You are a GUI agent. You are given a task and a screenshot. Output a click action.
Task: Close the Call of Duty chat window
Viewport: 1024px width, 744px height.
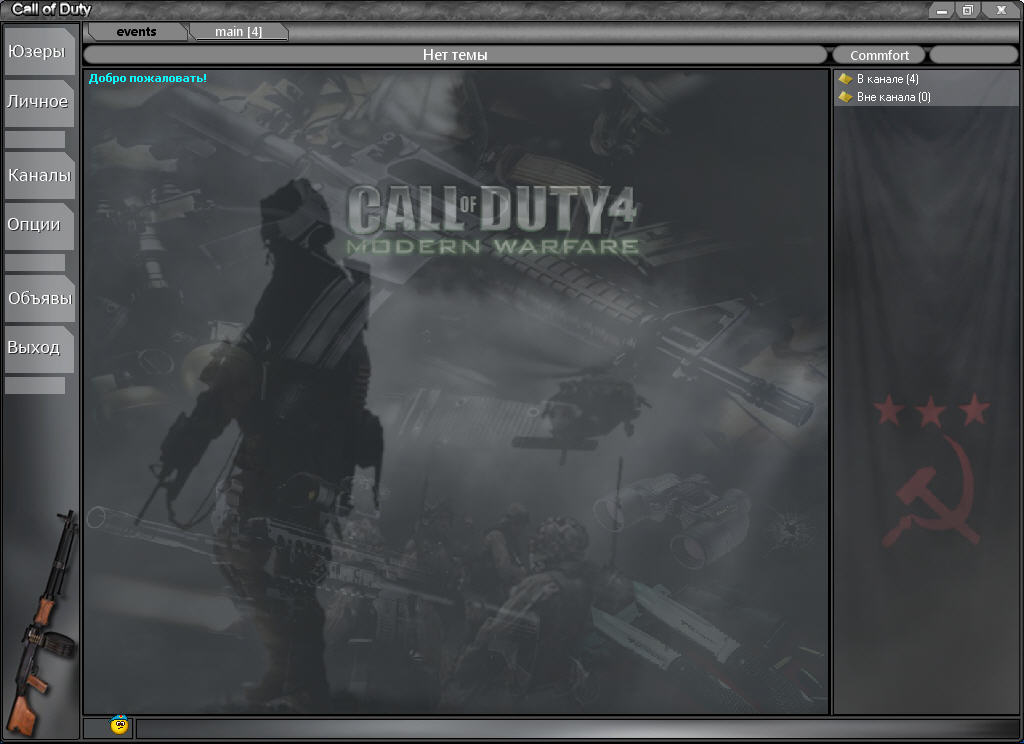tap(1001, 10)
